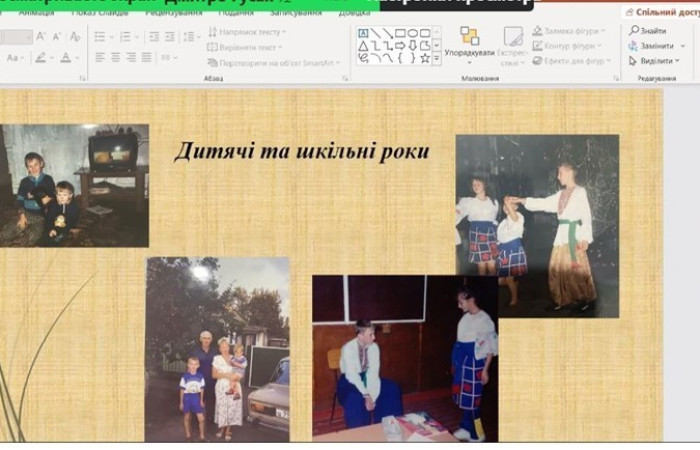
Task: Open the font size combo box
Action: click(16, 37)
